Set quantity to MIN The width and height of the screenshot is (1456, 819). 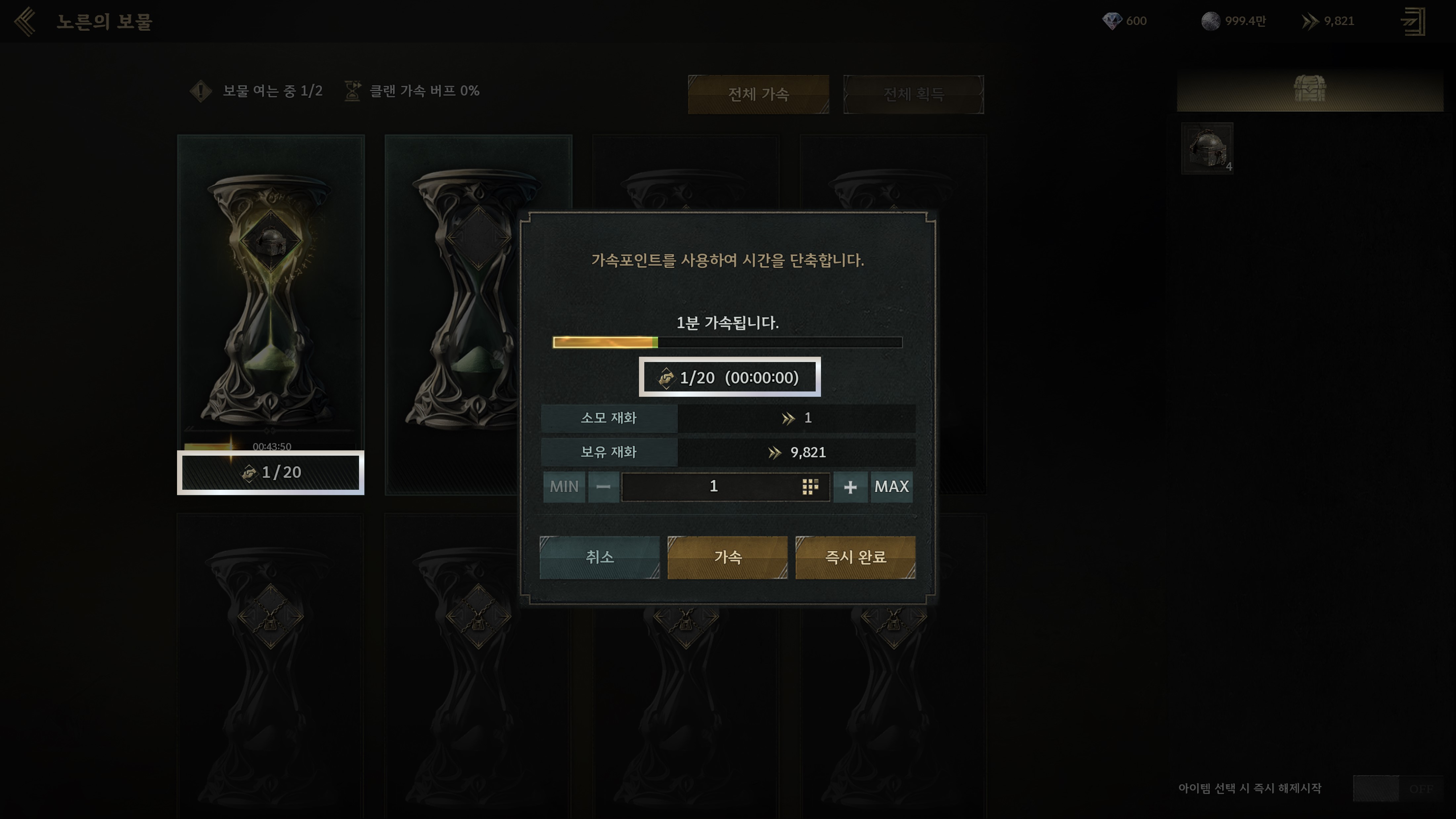564,487
